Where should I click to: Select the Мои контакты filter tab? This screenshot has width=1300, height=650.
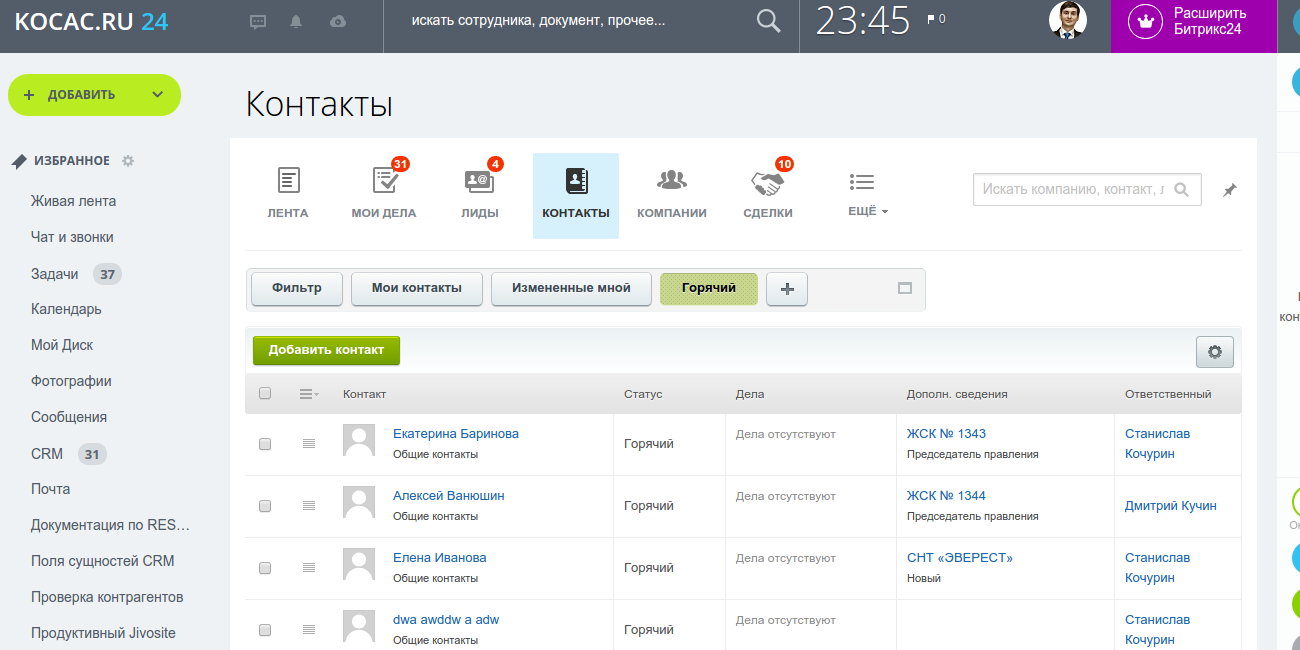(x=417, y=288)
